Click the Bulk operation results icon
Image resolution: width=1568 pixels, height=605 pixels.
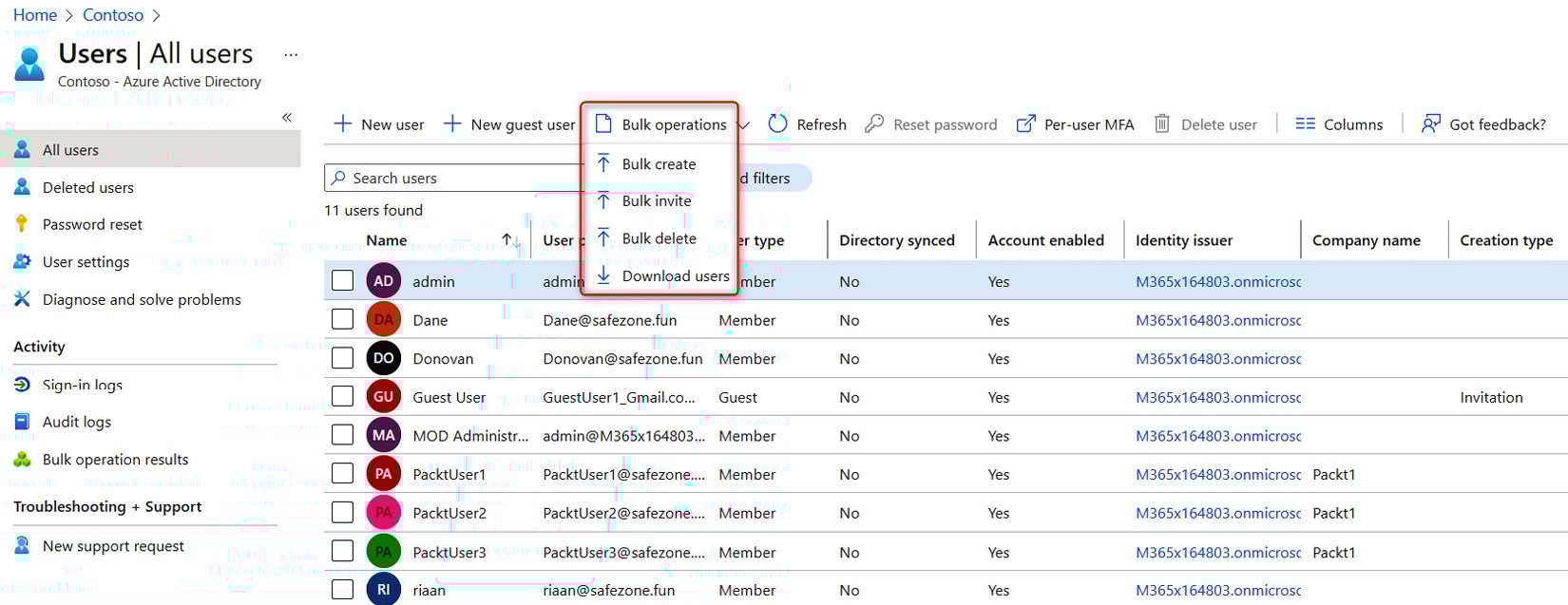coord(22,460)
